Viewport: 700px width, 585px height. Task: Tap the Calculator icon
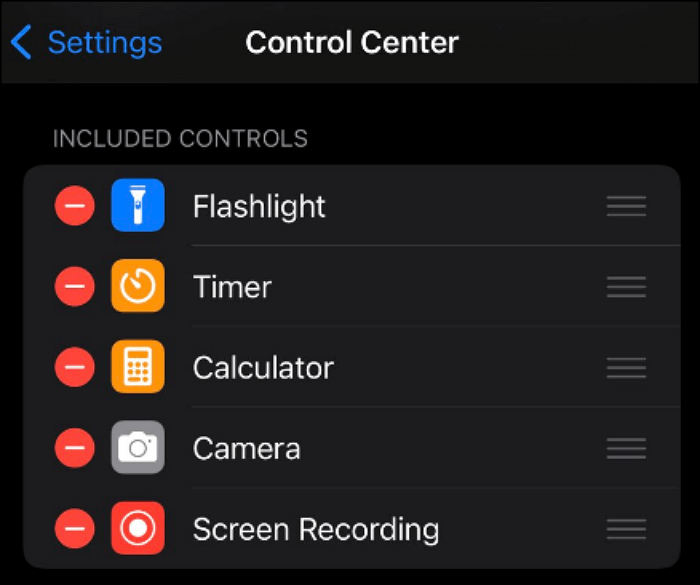click(x=138, y=367)
